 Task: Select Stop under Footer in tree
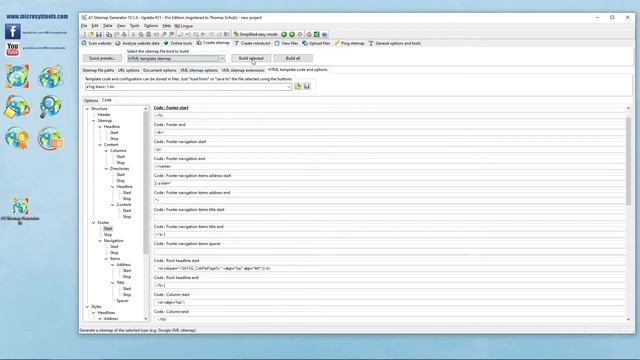(x=108, y=235)
